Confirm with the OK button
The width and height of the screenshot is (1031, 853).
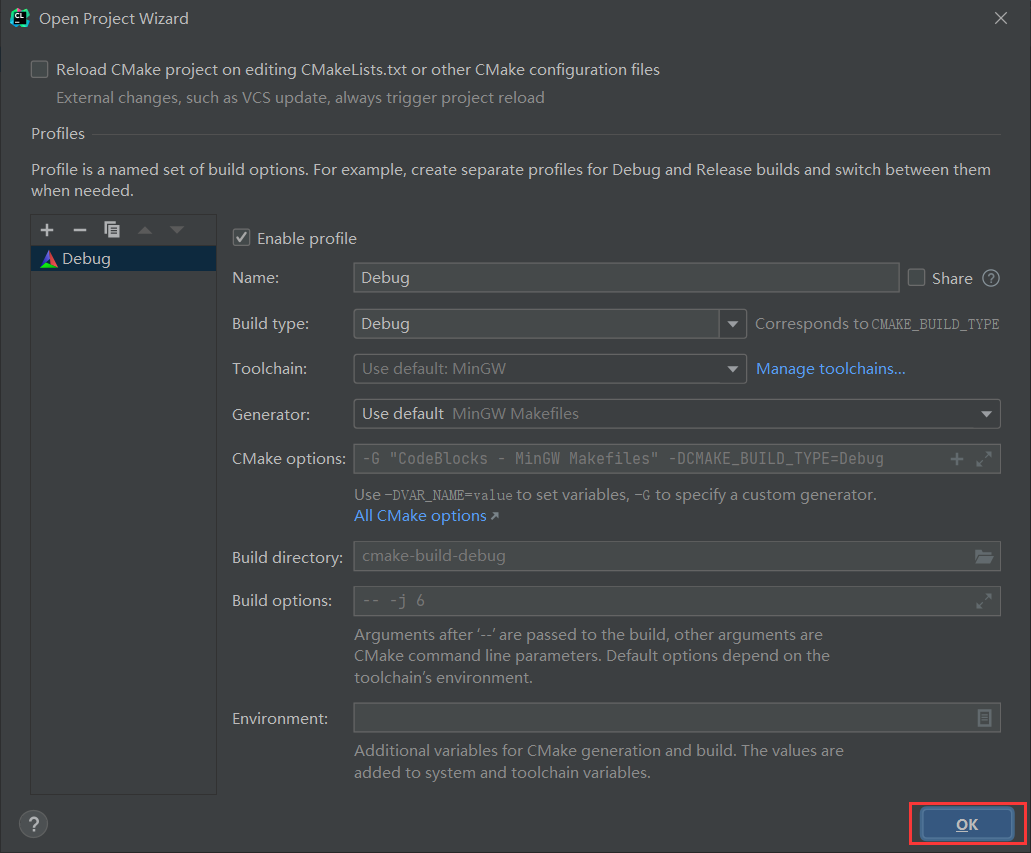tap(967, 824)
